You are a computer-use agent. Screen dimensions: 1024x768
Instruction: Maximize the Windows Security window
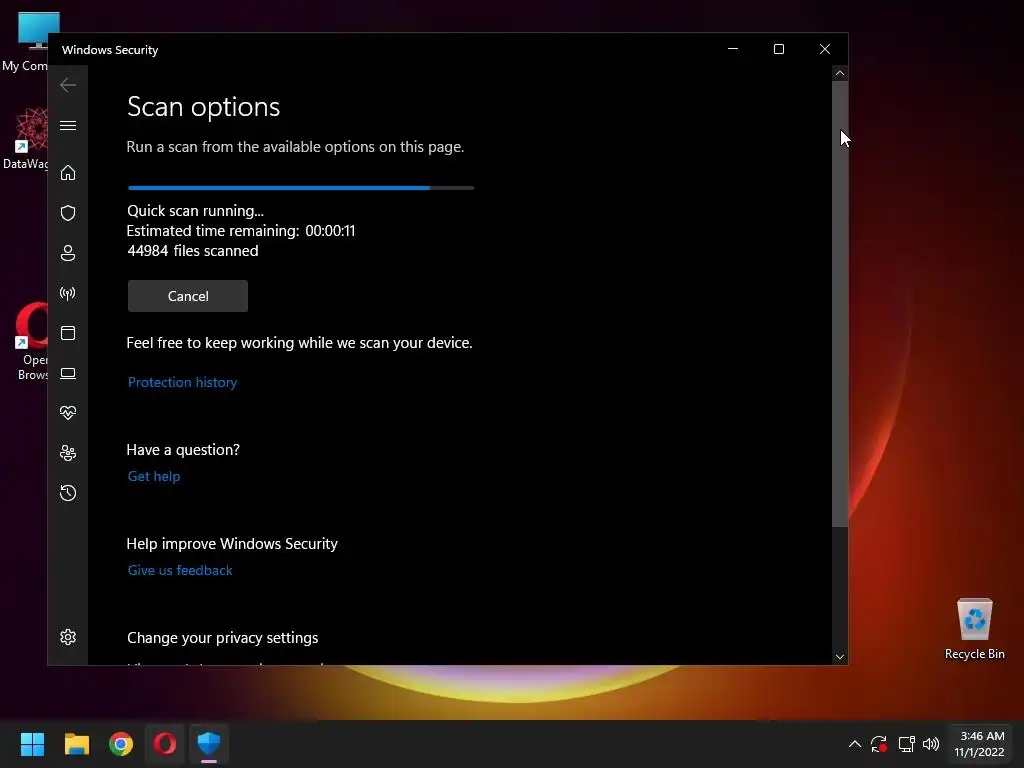click(778, 49)
